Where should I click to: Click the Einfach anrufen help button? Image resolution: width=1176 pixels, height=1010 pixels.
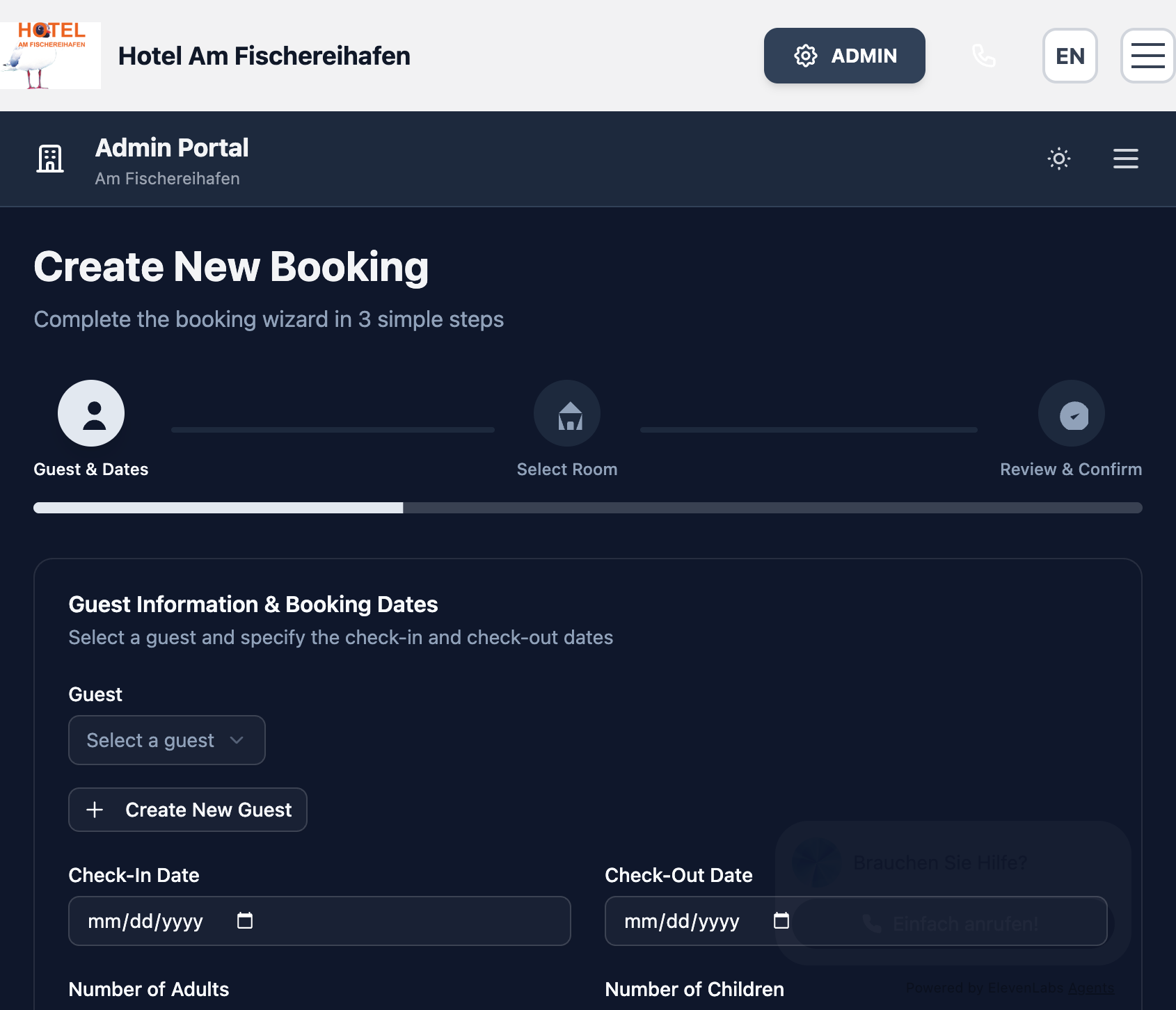[952, 922]
